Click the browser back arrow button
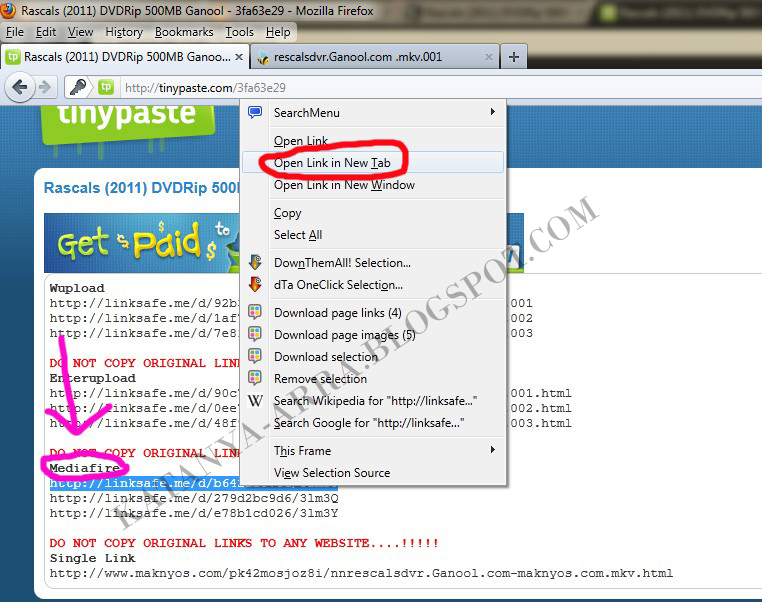Viewport: 762px width, 602px height. coord(19,88)
